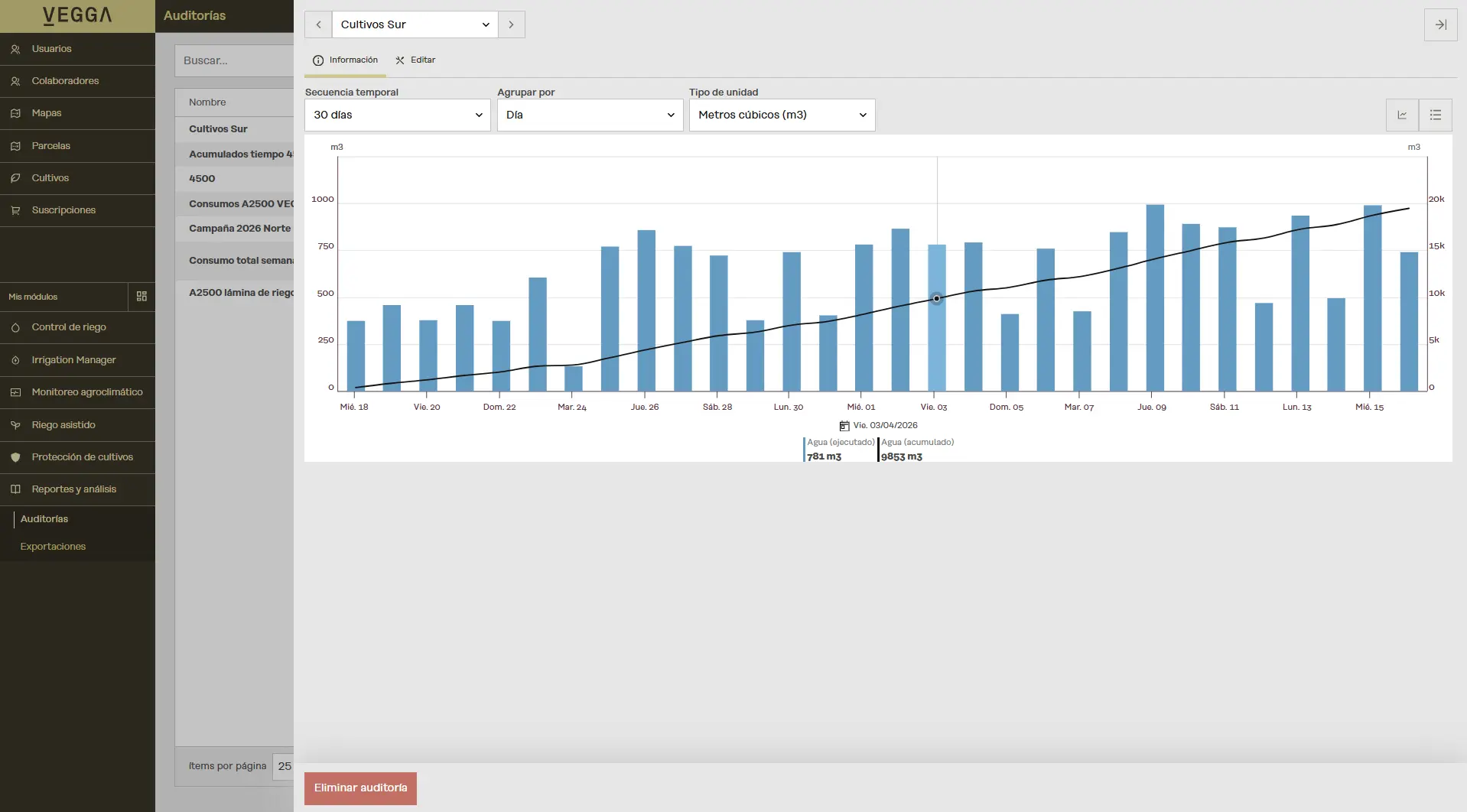The width and height of the screenshot is (1467, 812).
Task: Expand the Secuencia temporal 30 días dropdown
Action: point(397,115)
